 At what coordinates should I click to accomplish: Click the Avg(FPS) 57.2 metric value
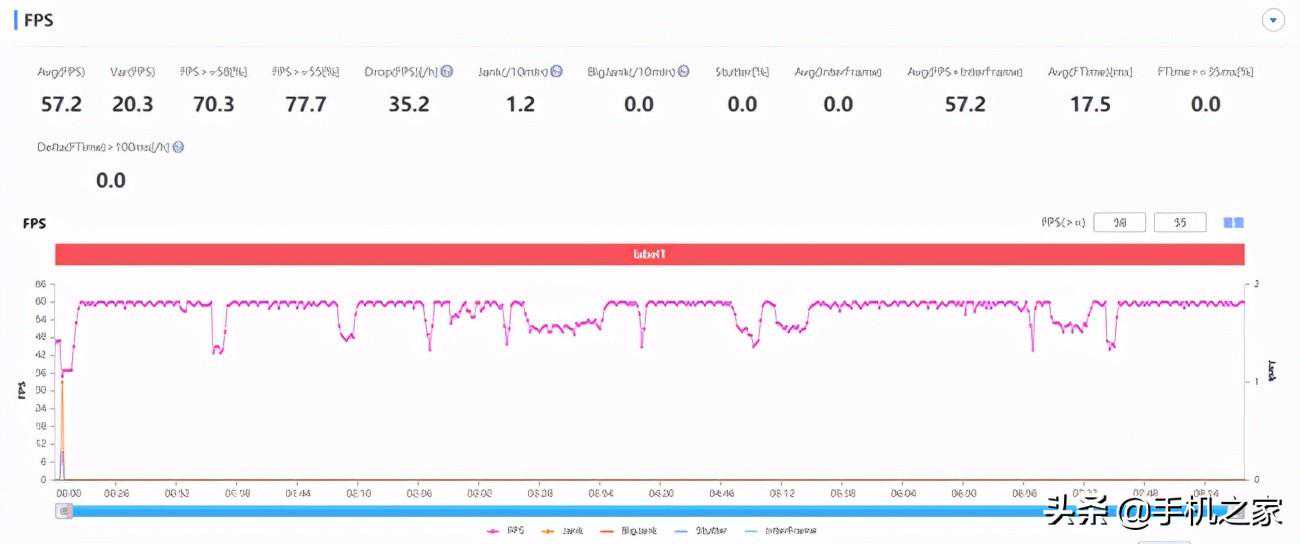pyautogui.click(x=61, y=104)
